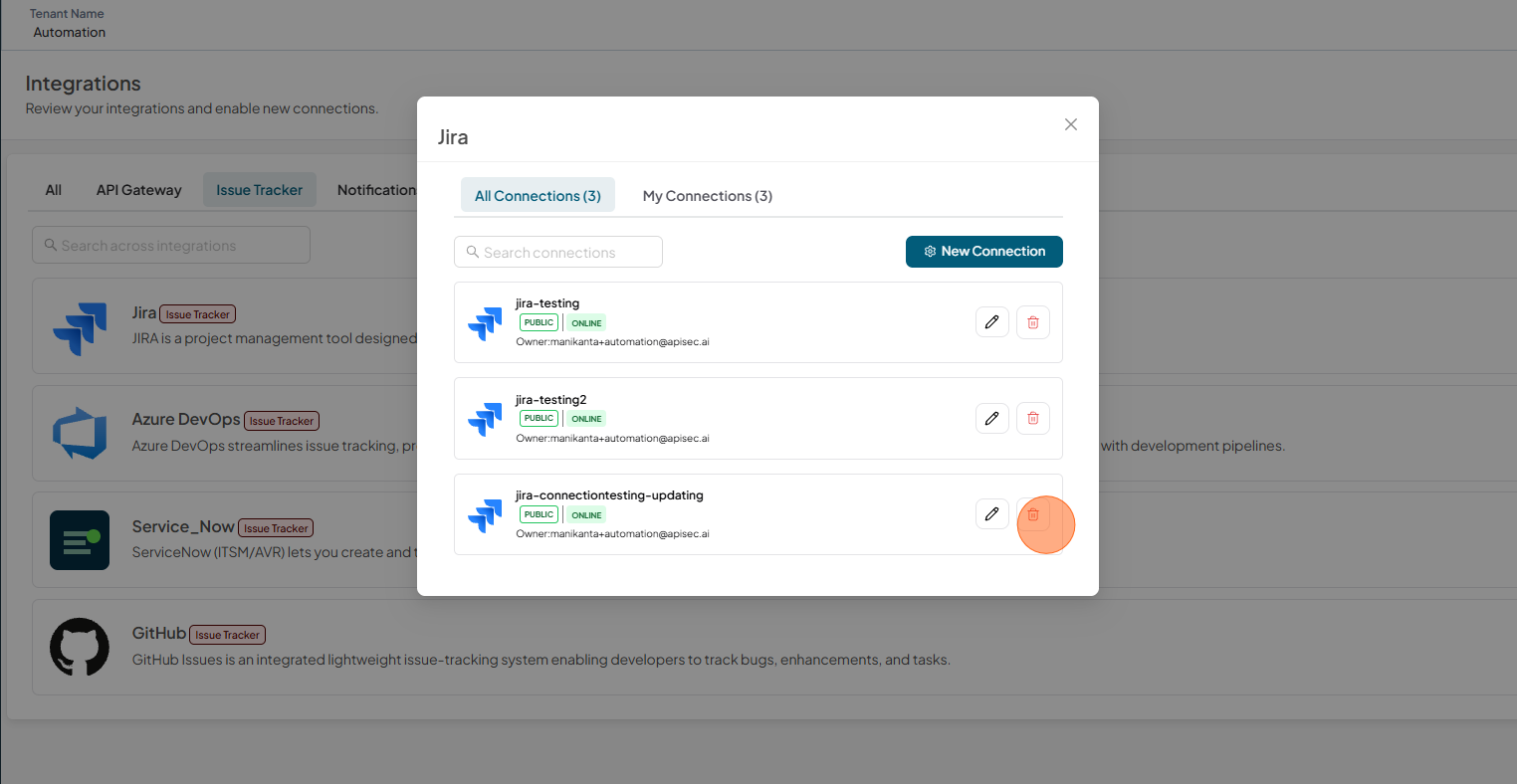Switch to All Connections (3) tab
The height and width of the screenshot is (784, 1517).
(538, 196)
